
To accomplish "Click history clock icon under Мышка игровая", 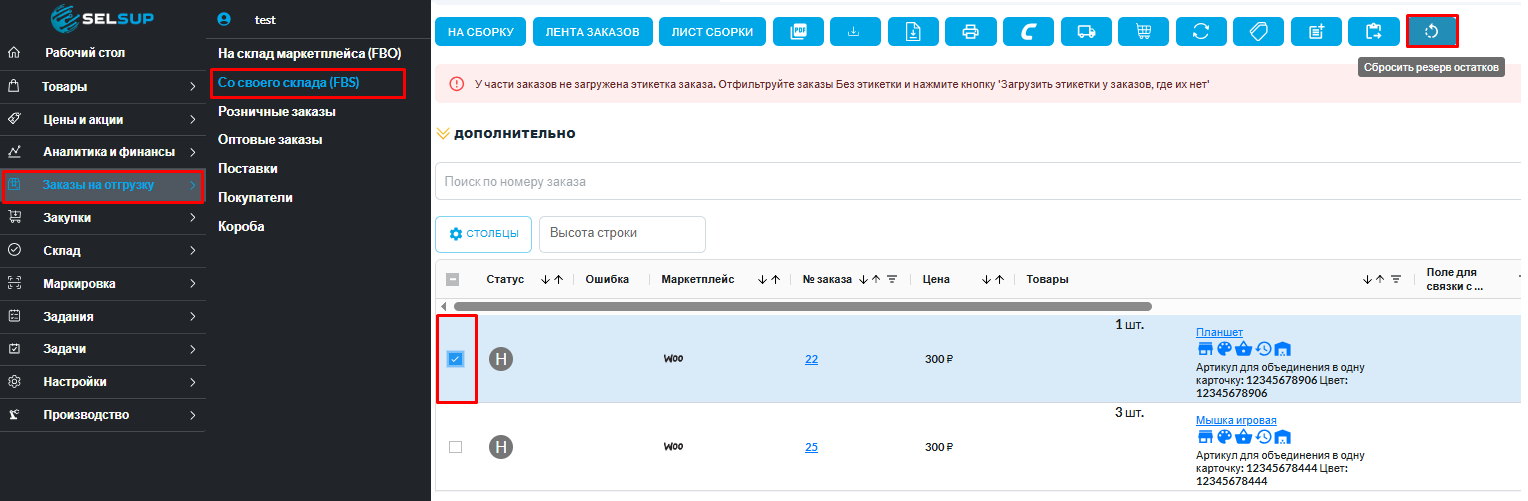I will (1263, 436).
